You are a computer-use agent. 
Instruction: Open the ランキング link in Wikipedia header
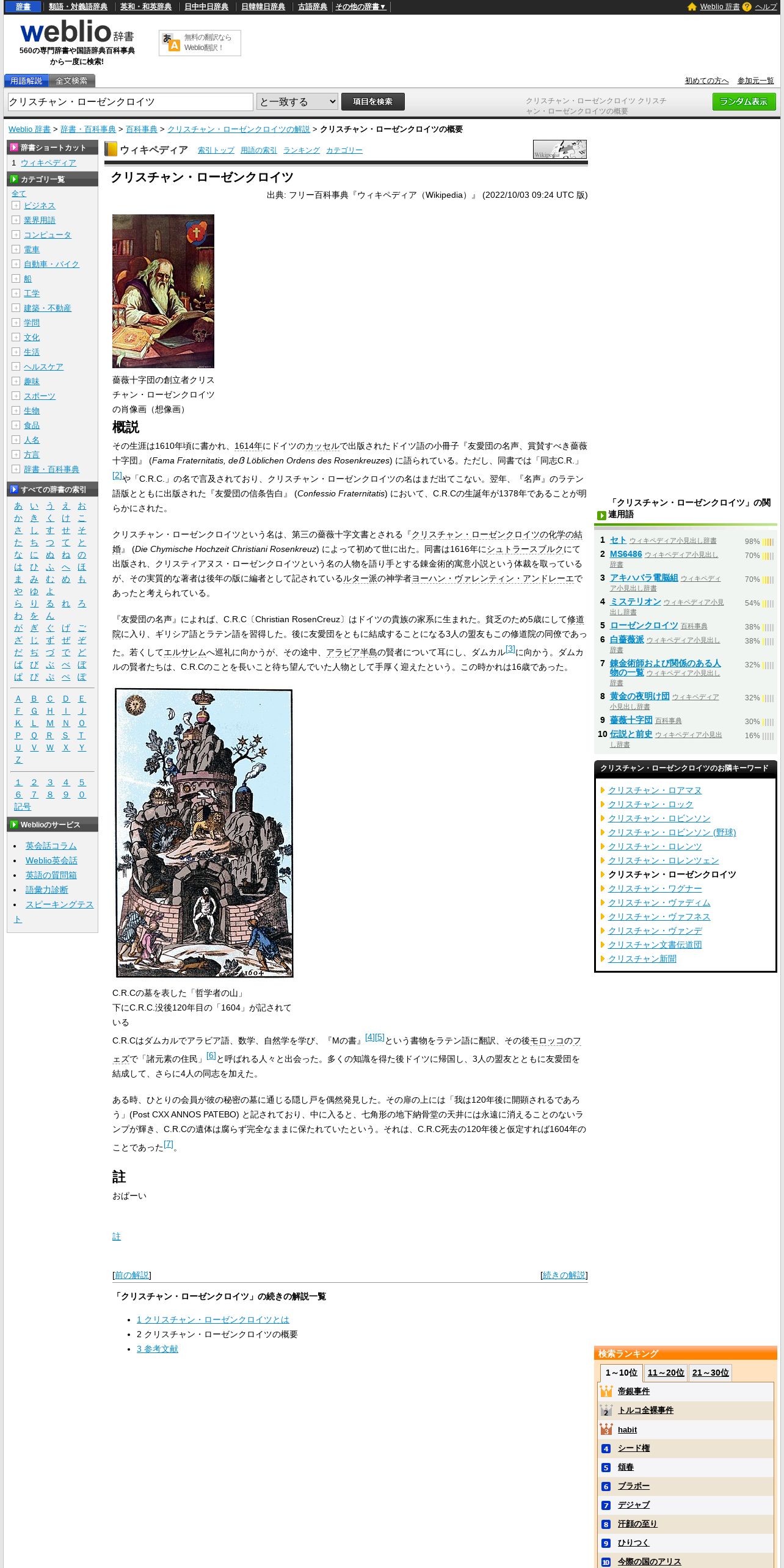[302, 150]
